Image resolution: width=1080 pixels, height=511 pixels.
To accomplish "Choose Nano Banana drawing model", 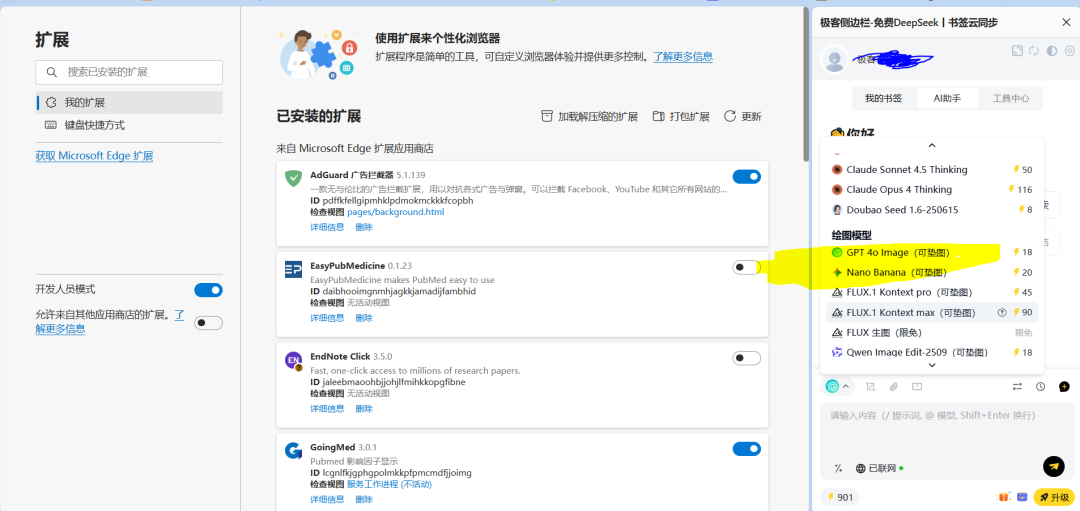I will [932, 273].
